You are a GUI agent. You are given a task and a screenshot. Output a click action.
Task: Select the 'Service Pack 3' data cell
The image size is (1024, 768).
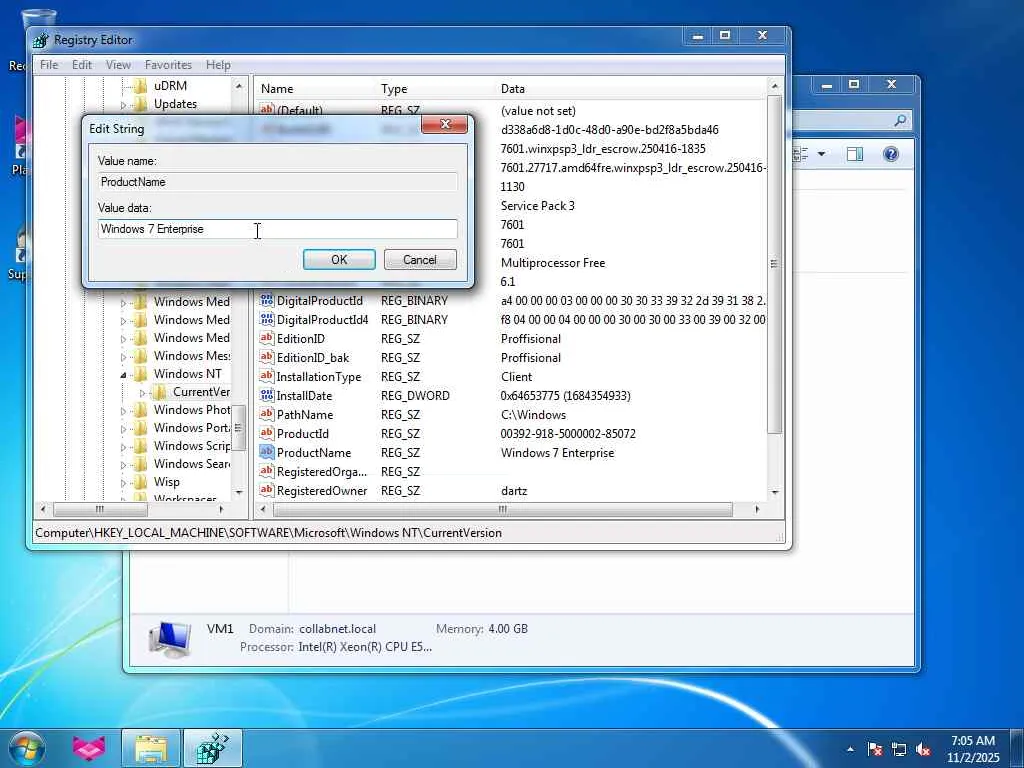[537, 206]
